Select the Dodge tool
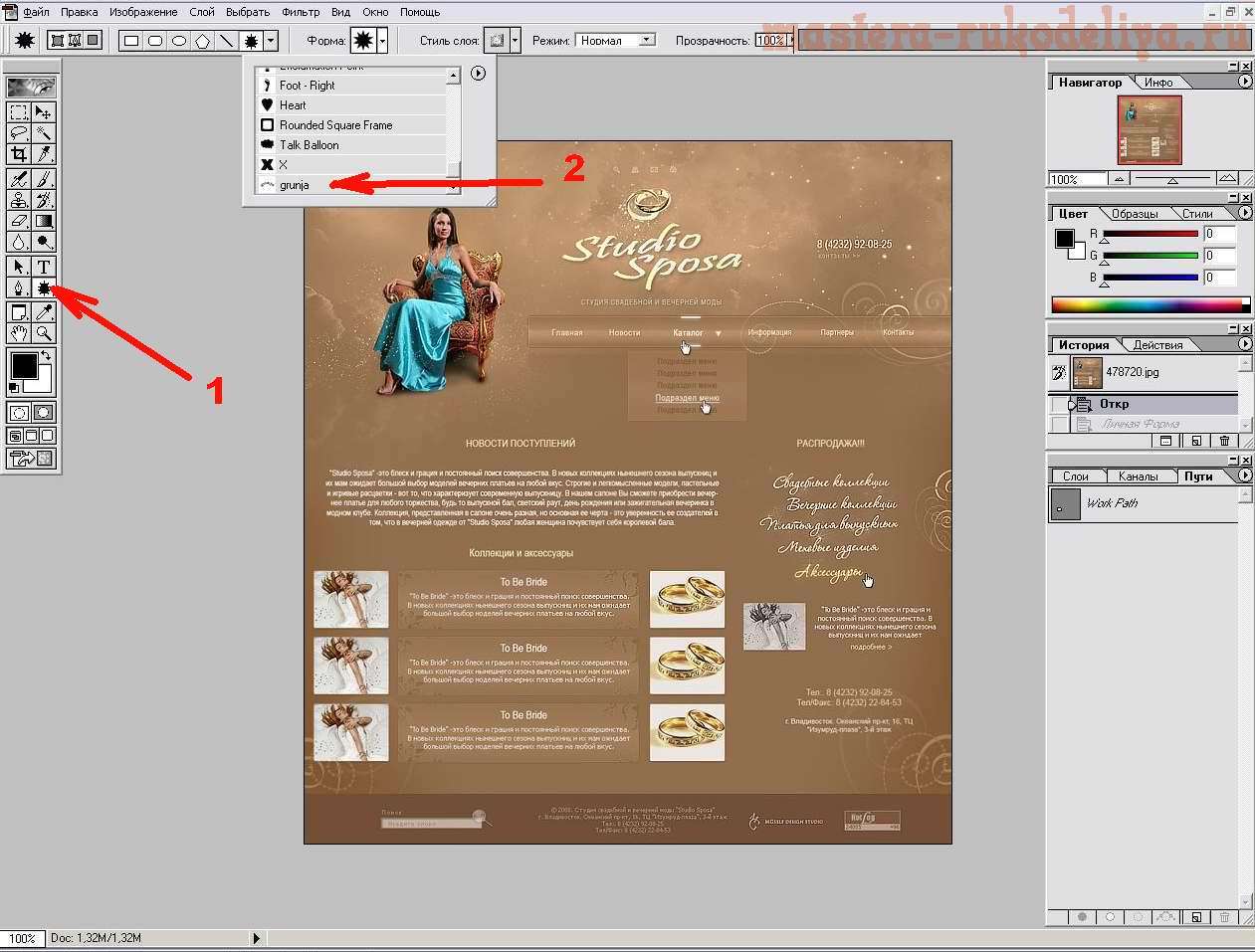Screen dimensions: 1255x952 [44, 242]
